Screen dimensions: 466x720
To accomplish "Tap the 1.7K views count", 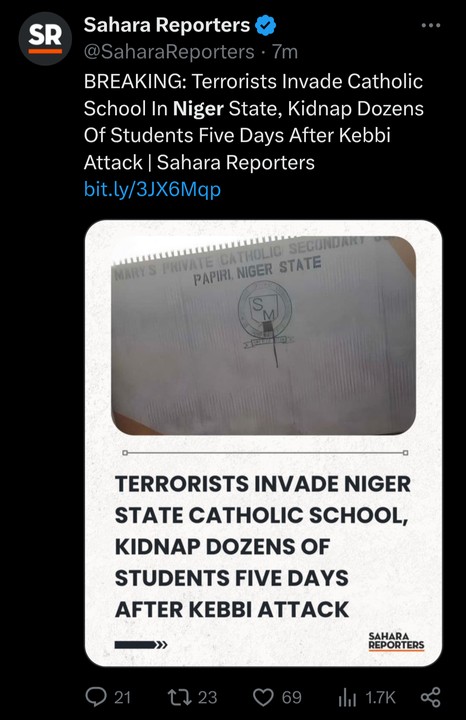I will pos(380,698).
